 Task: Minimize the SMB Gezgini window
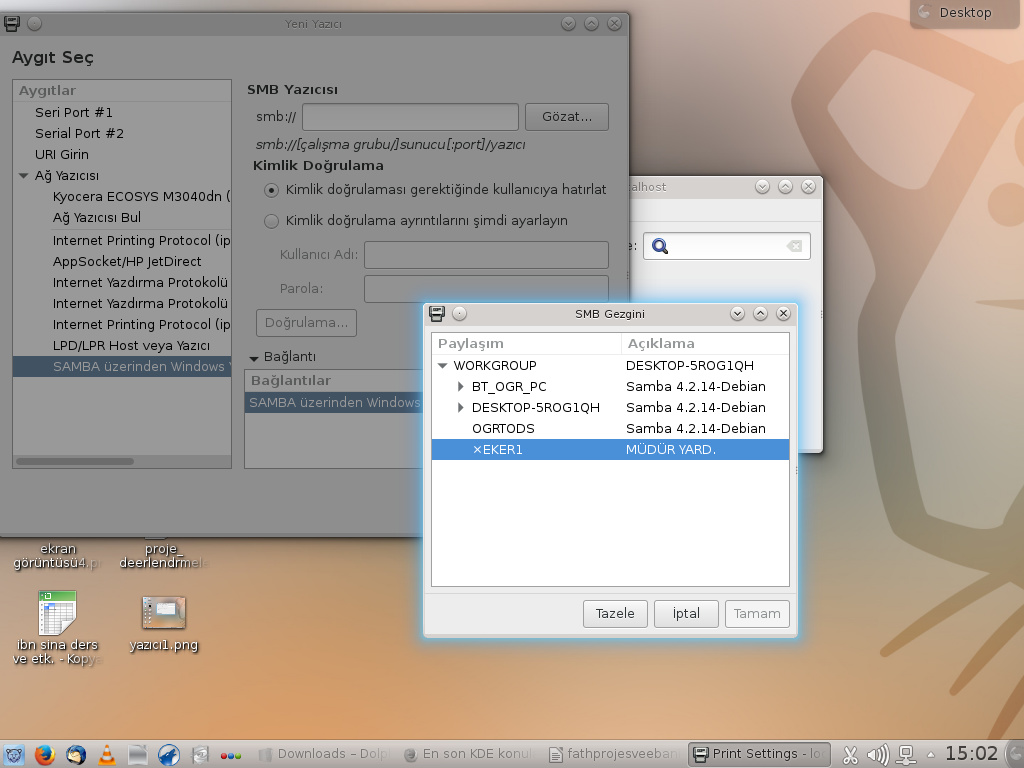point(737,314)
